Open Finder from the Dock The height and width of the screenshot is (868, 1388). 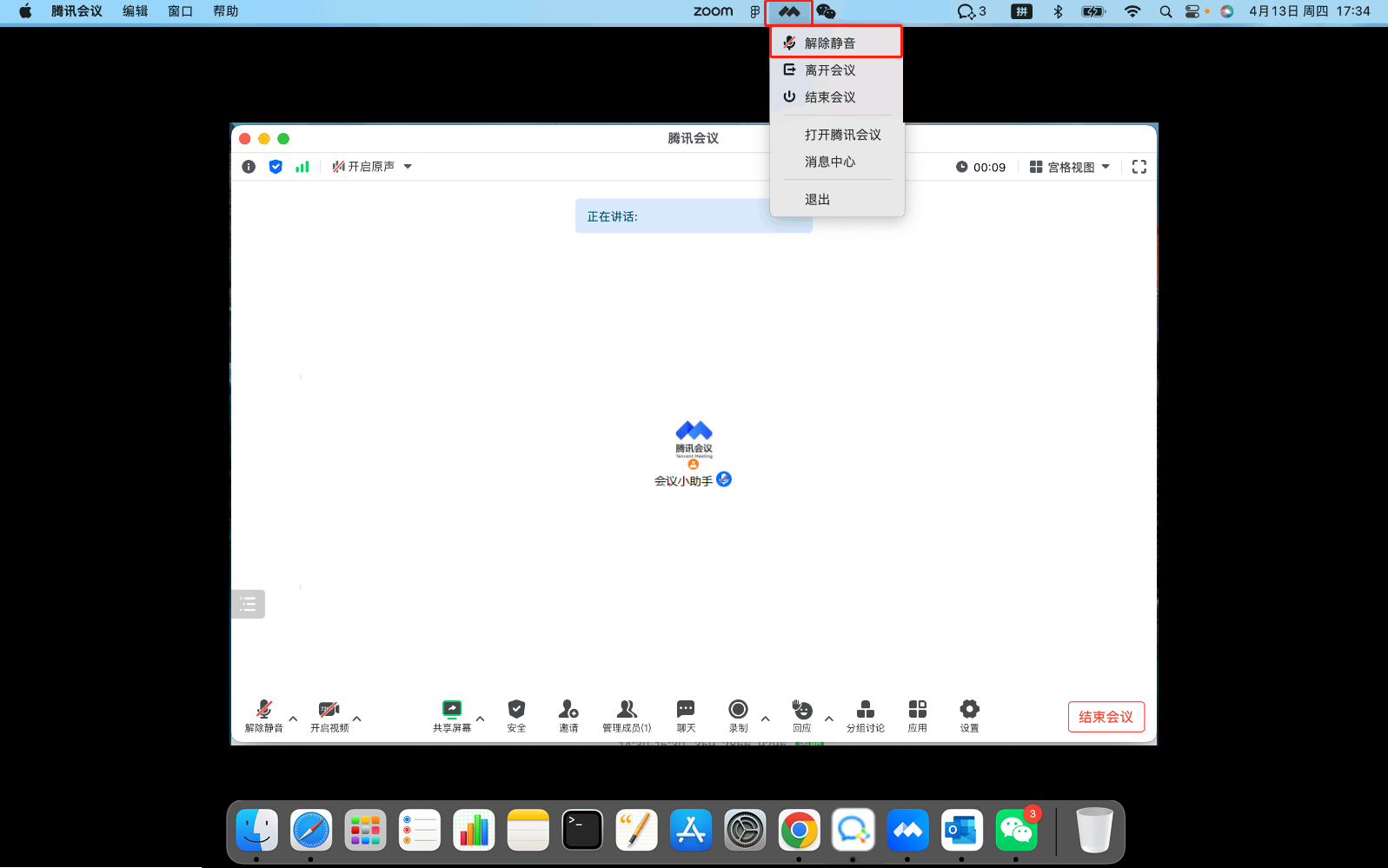click(x=256, y=831)
